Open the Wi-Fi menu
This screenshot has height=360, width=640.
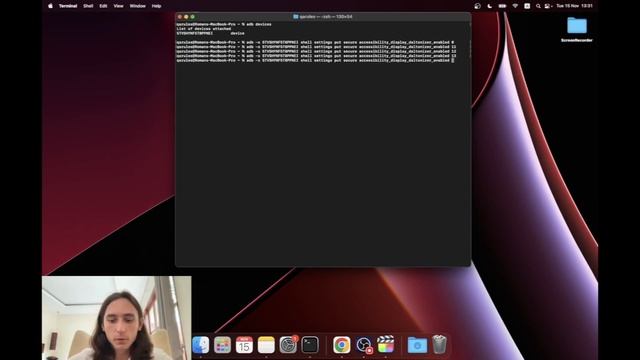(515, 6)
